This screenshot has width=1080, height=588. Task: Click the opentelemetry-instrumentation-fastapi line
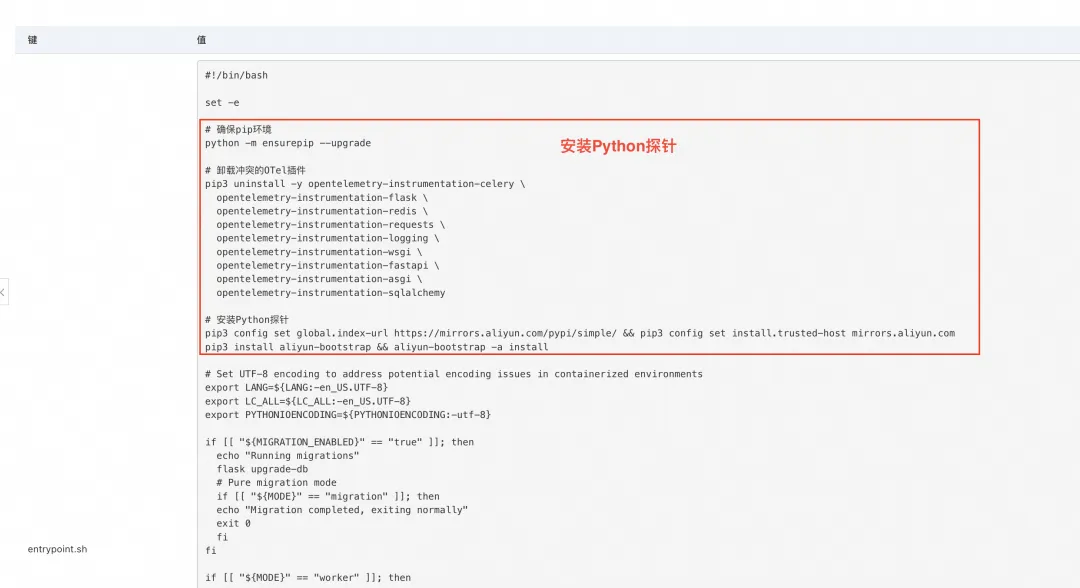point(328,265)
